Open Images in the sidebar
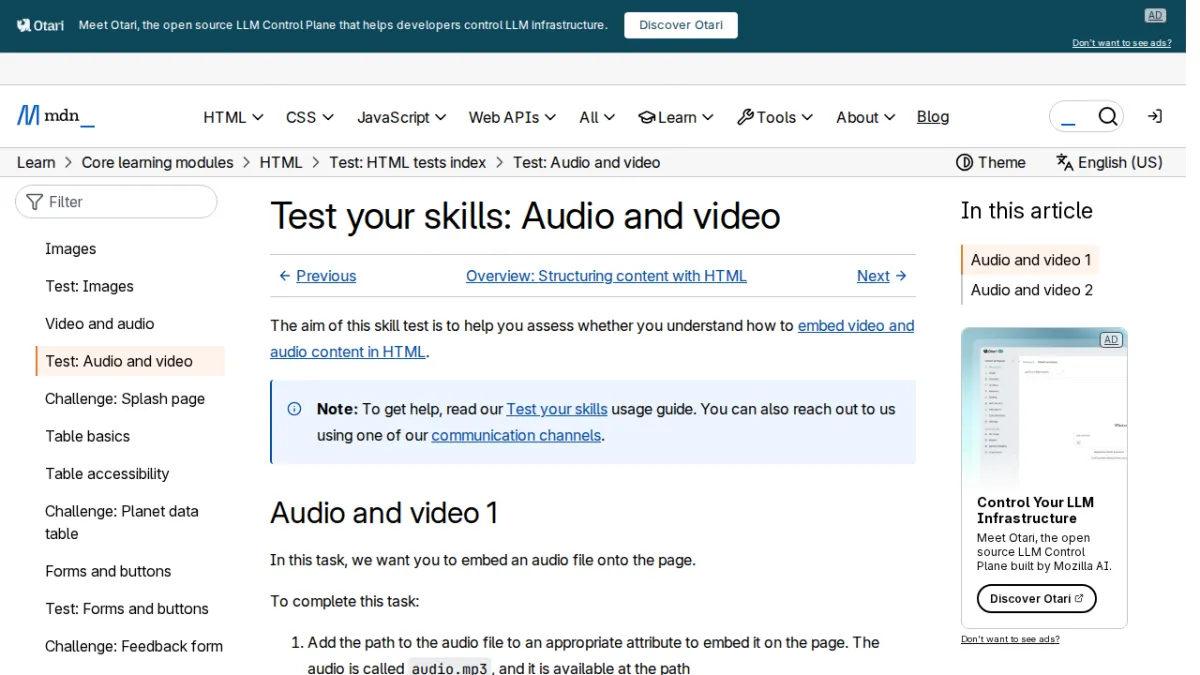Screen dimensions: 1200x675 click(x=71, y=249)
